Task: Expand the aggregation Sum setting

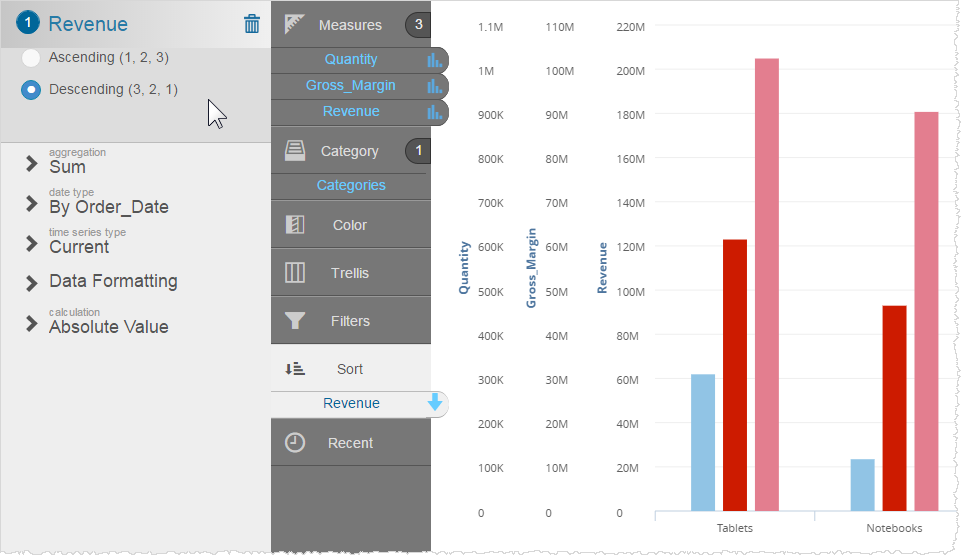Action: point(32,166)
